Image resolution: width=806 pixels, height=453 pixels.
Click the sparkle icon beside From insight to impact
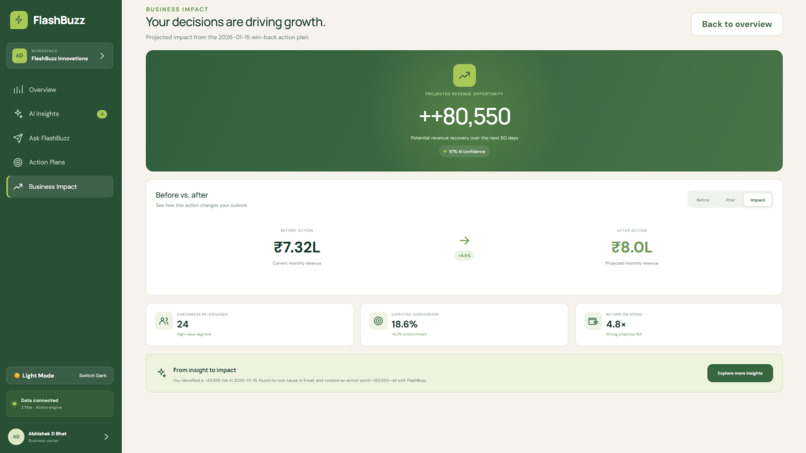tap(162, 373)
